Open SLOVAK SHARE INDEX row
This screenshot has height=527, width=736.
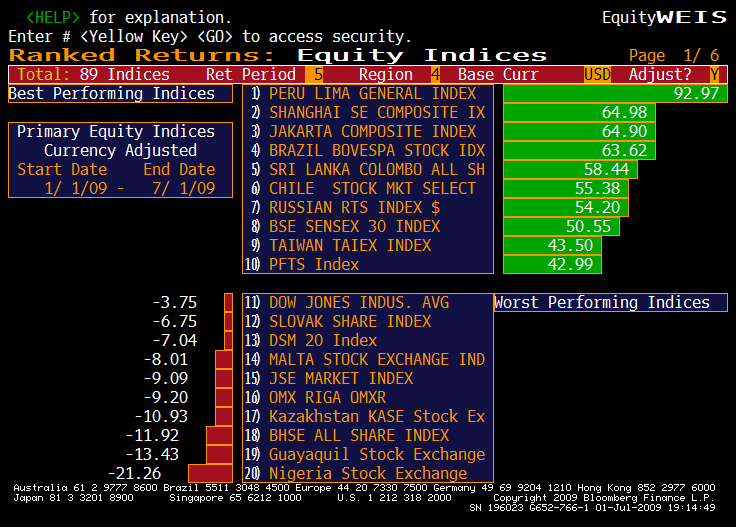[368, 321]
